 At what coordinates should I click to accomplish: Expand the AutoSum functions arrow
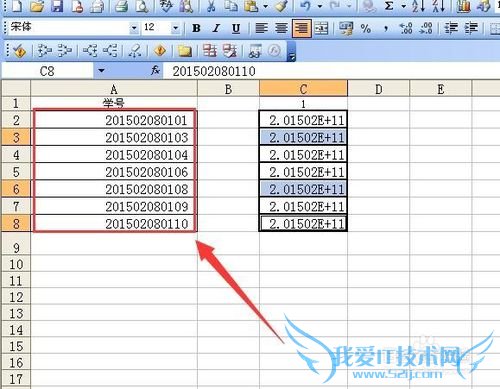pos(403,7)
